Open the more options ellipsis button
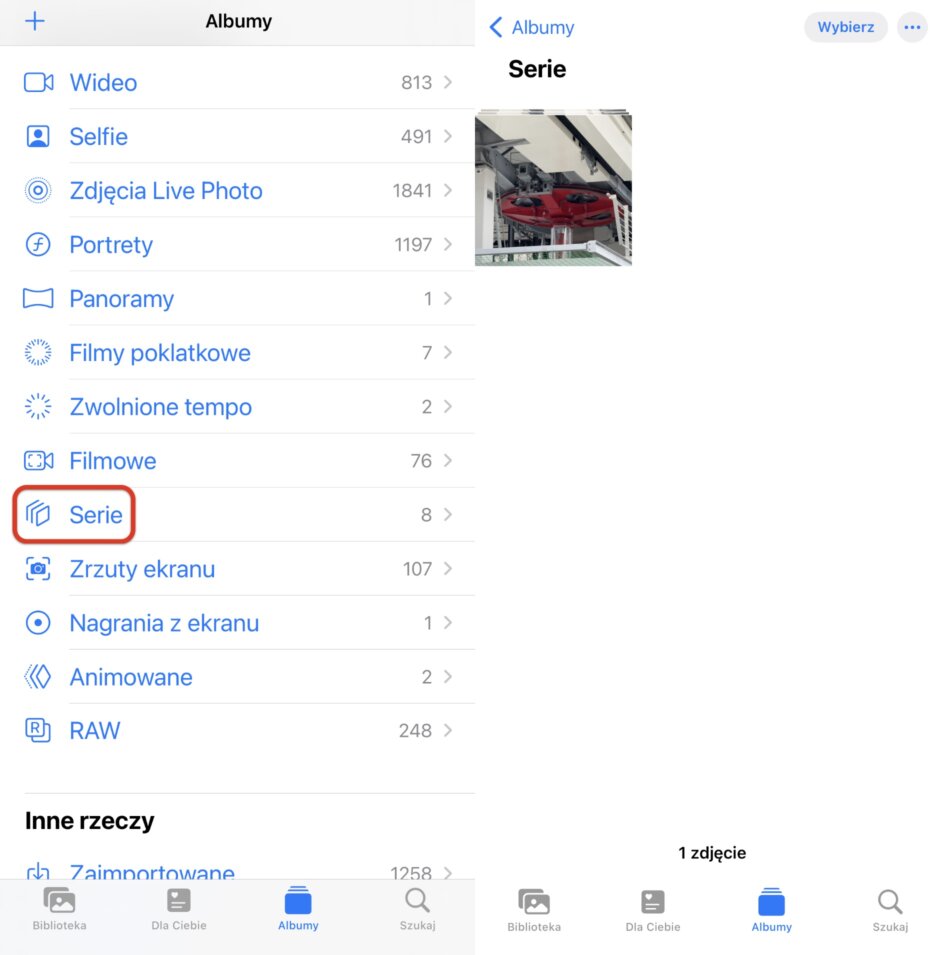Viewport: 950px width, 955px height. 912,27
